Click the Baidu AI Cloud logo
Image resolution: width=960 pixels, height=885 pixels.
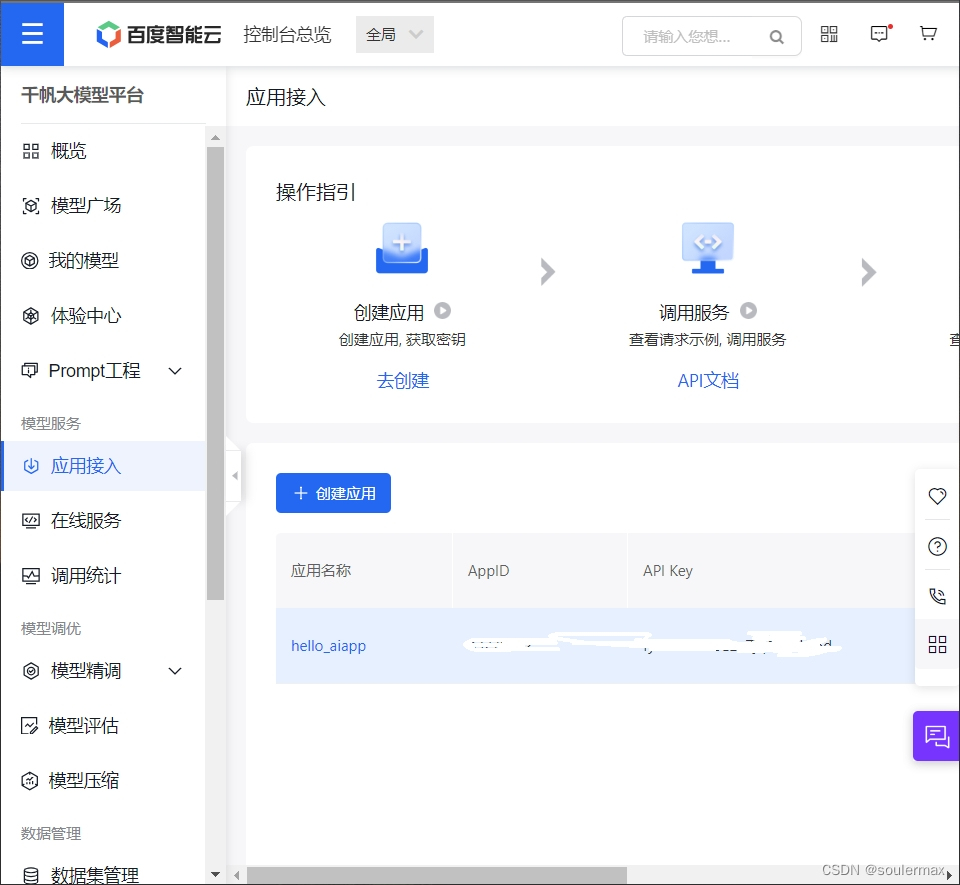click(x=159, y=34)
